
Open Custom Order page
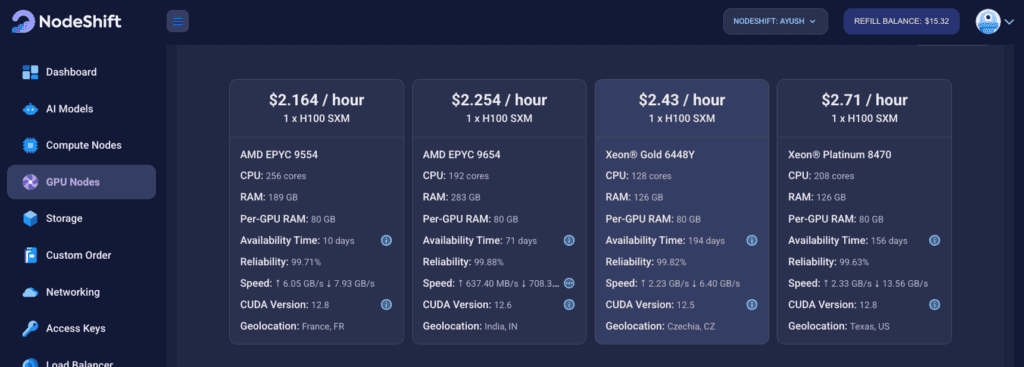82,255
